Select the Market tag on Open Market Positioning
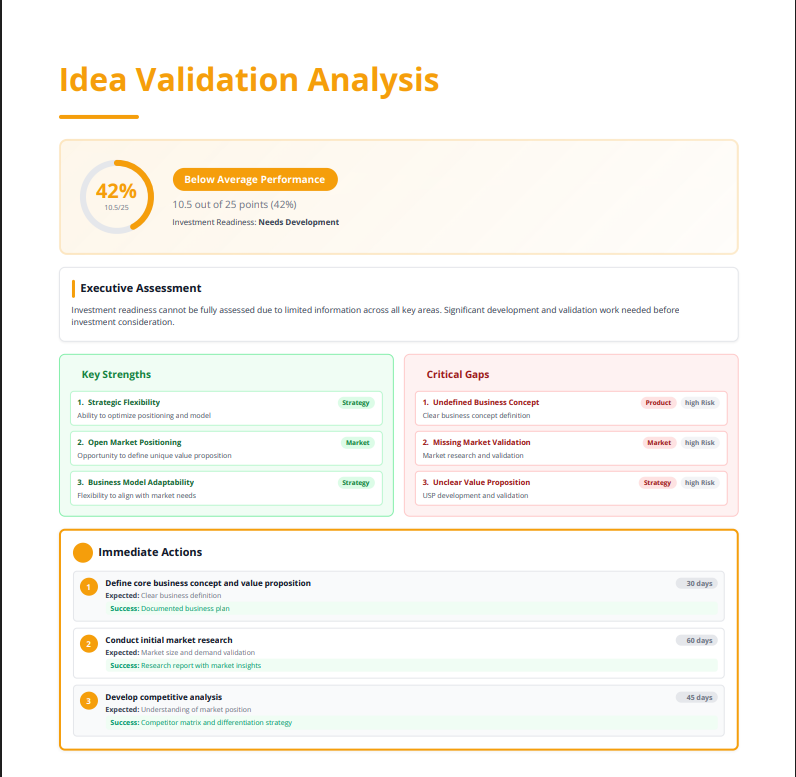The width and height of the screenshot is (796, 777). tap(357, 442)
